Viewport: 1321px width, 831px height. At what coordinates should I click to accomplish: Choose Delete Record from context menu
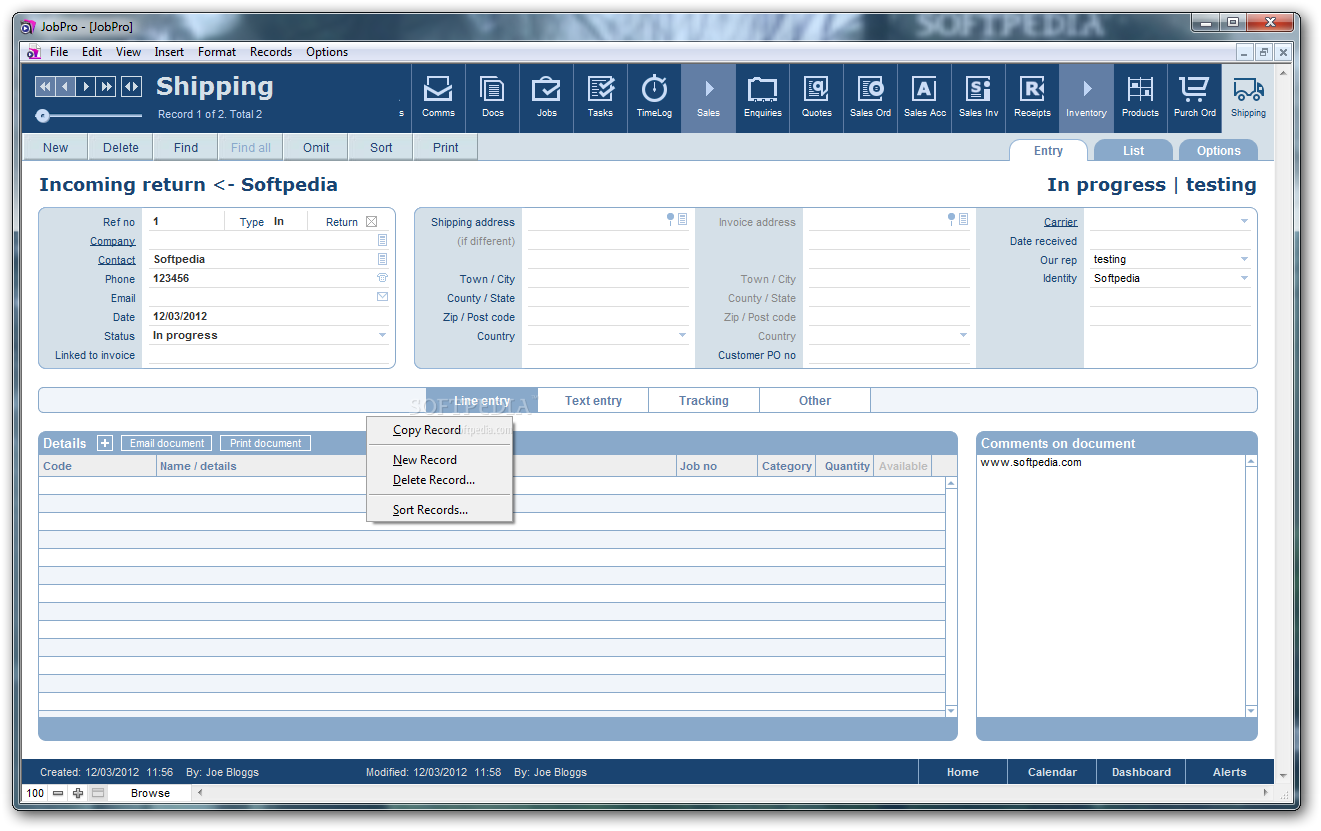pos(440,480)
